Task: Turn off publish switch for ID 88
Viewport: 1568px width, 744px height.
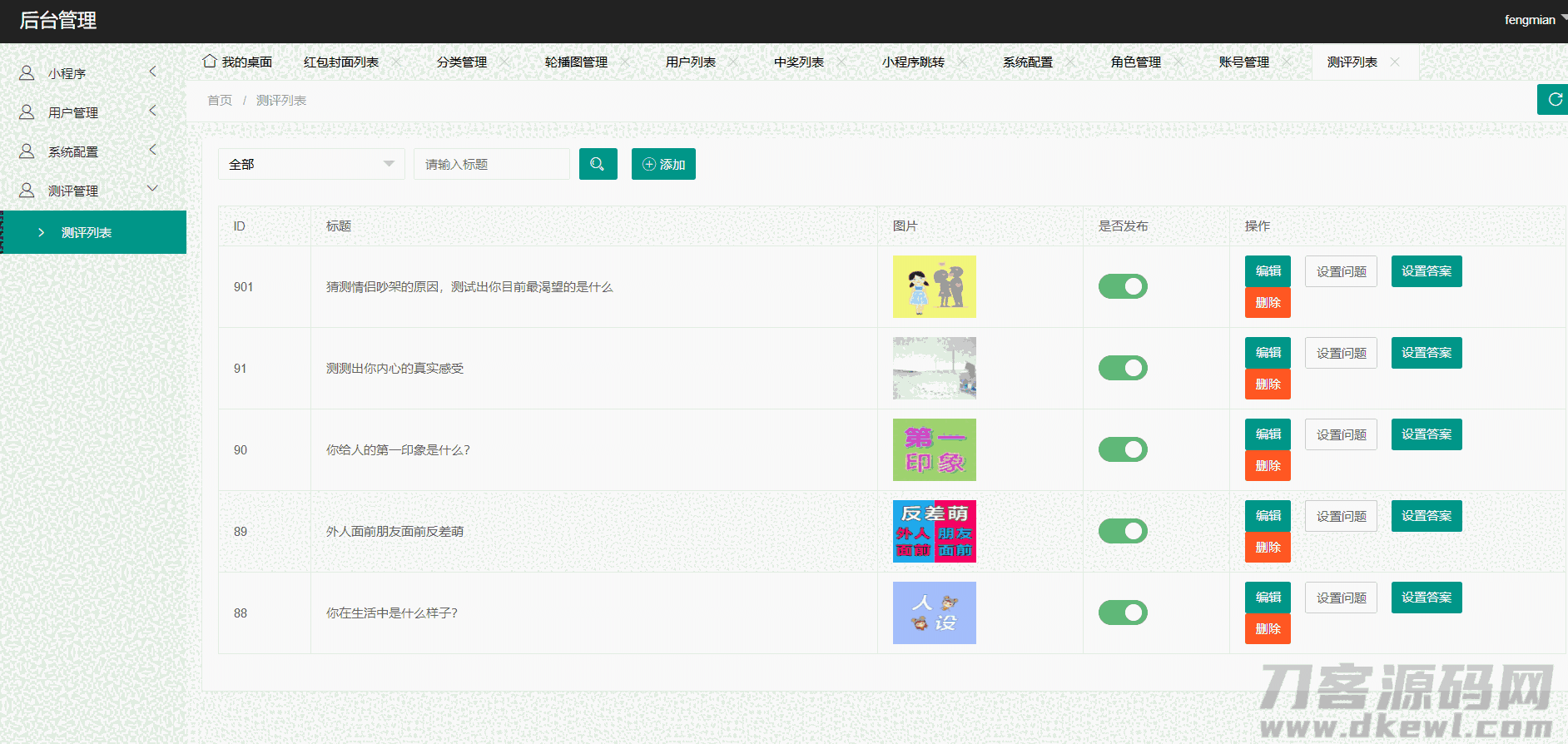Action: tap(1123, 613)
